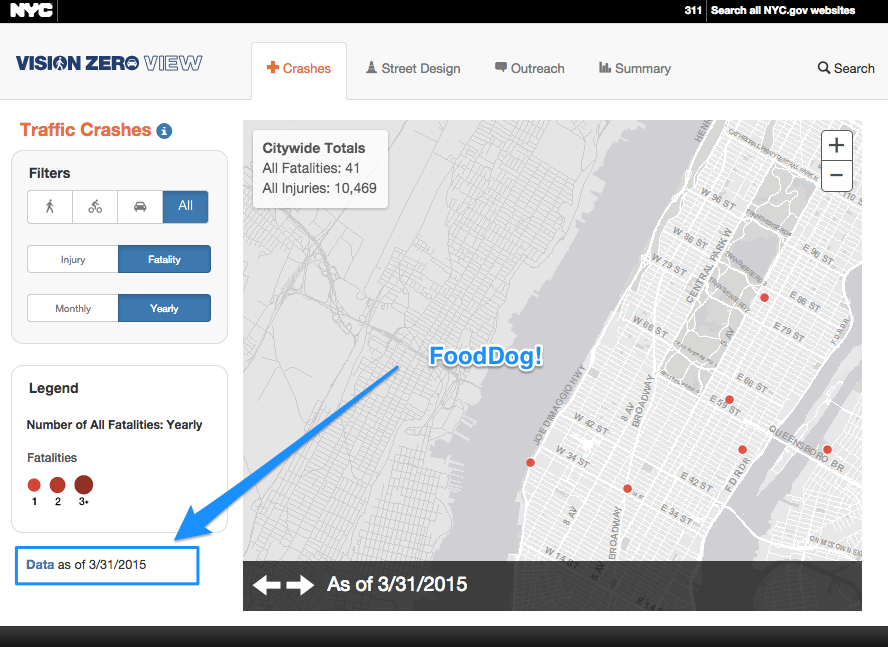The height and width of the screenshot is (647, 888).
Task: Click fatality dot near E 59 ST
Action: pos(729,399)
